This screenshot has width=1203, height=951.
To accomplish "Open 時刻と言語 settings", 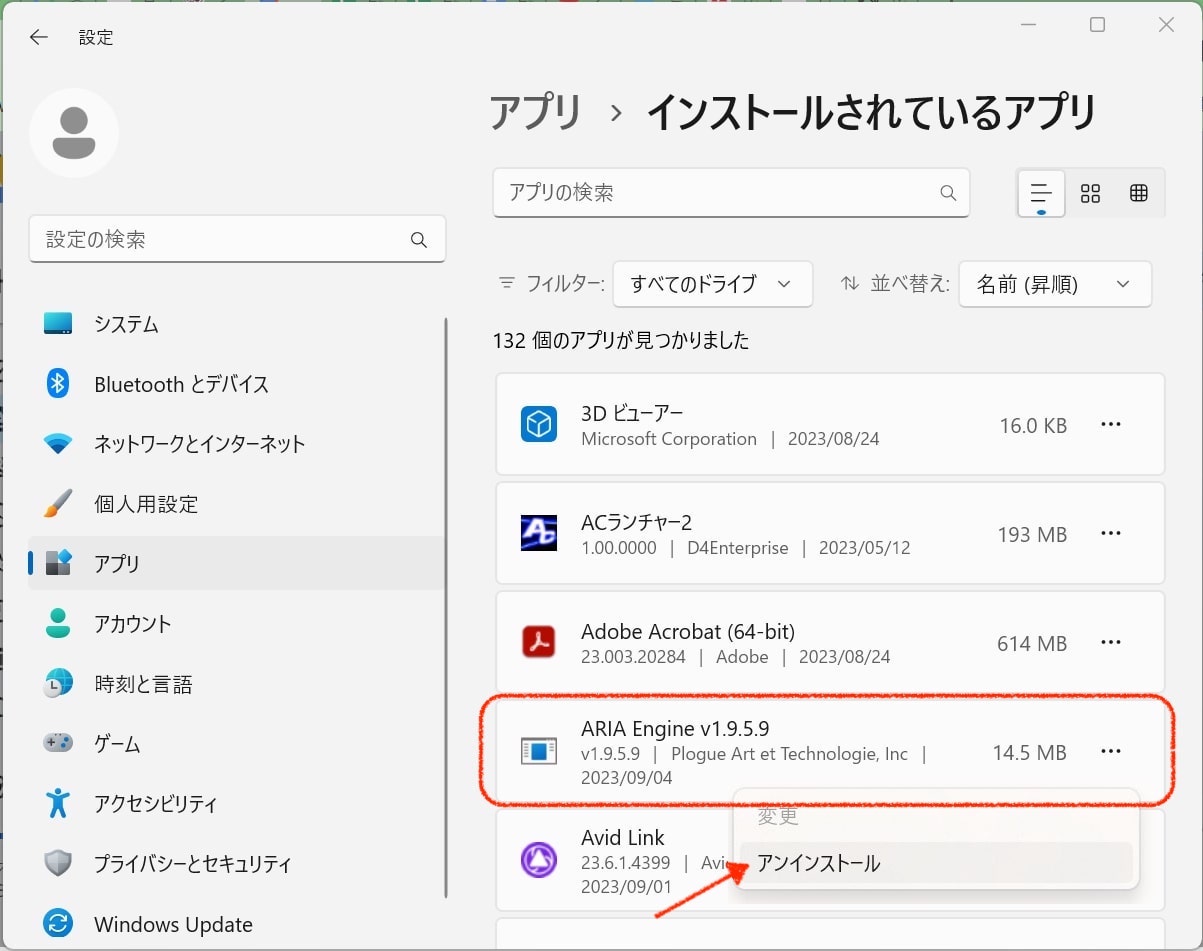I will click(x=237, y=684).
